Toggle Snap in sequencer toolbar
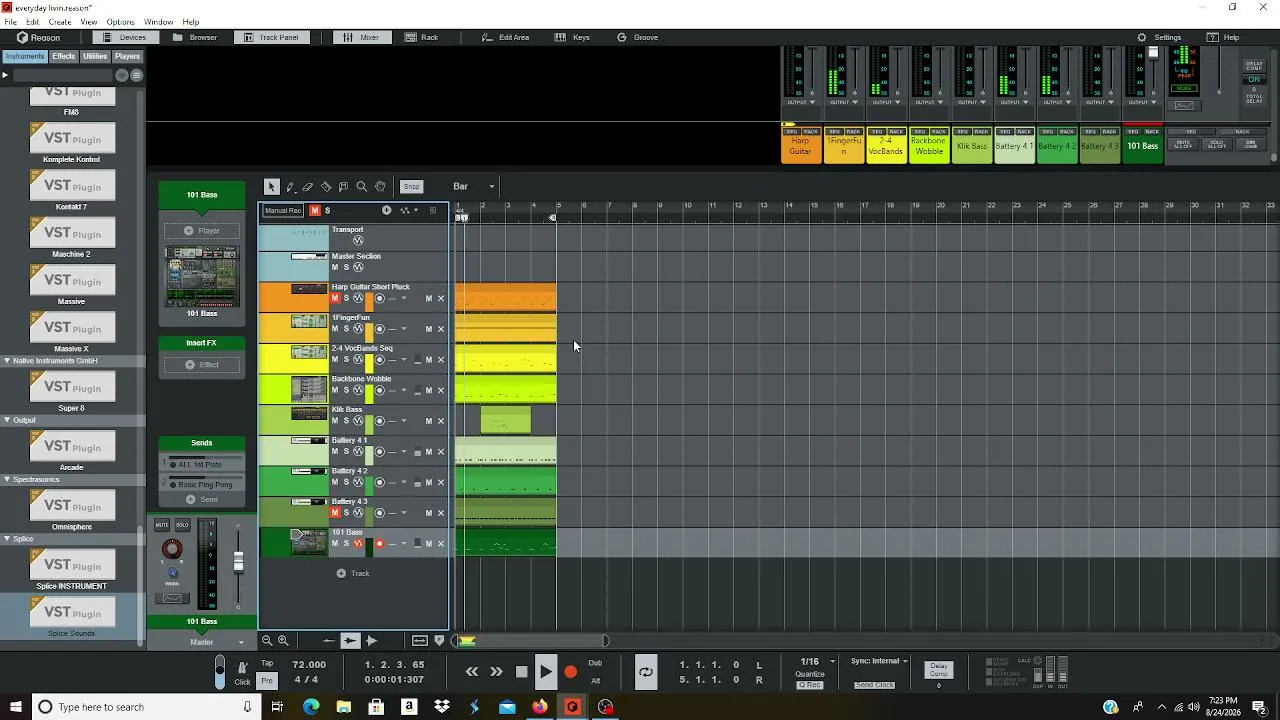This screenshot has width=1280, height=720. tap(411, 187)
